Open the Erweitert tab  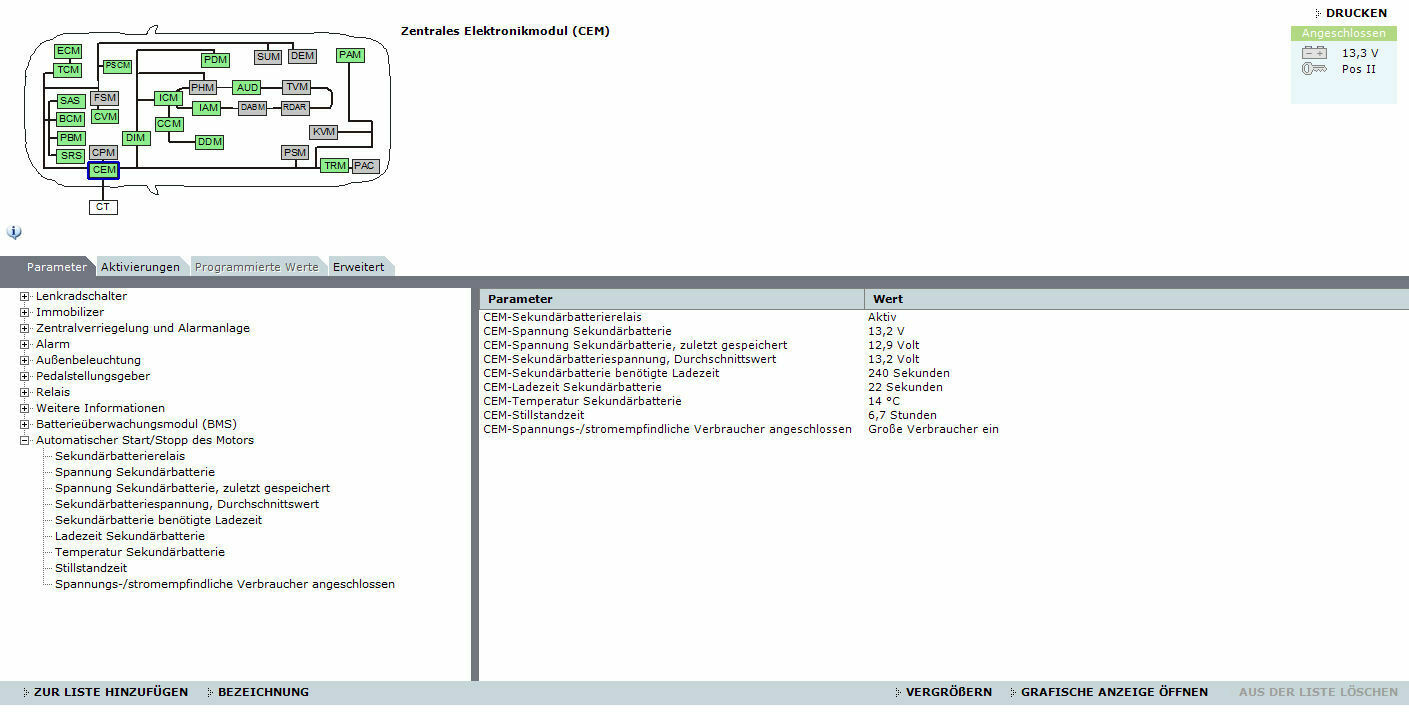[358, 267]
